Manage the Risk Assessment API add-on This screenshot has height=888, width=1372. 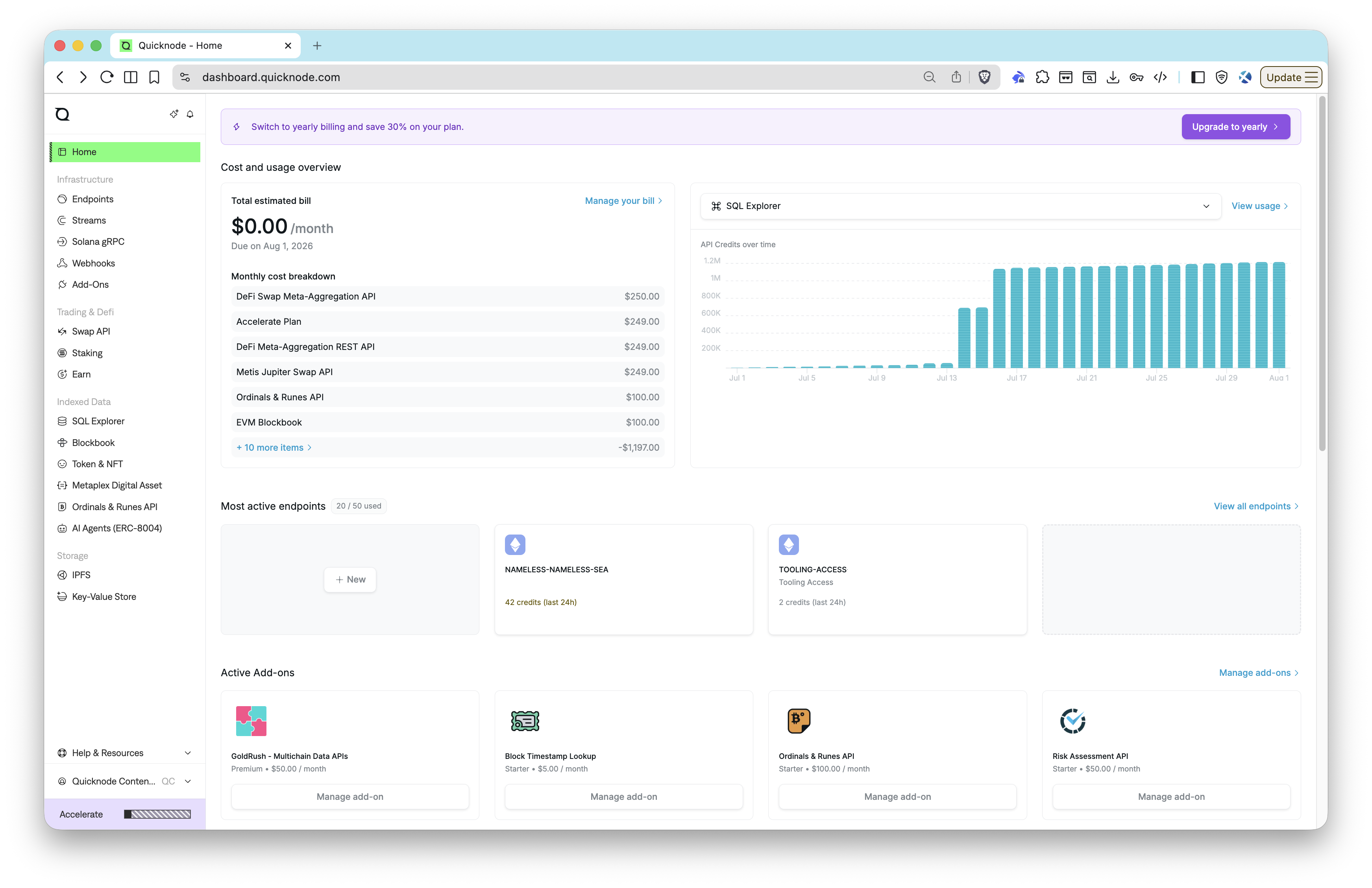pos(1171,796)
